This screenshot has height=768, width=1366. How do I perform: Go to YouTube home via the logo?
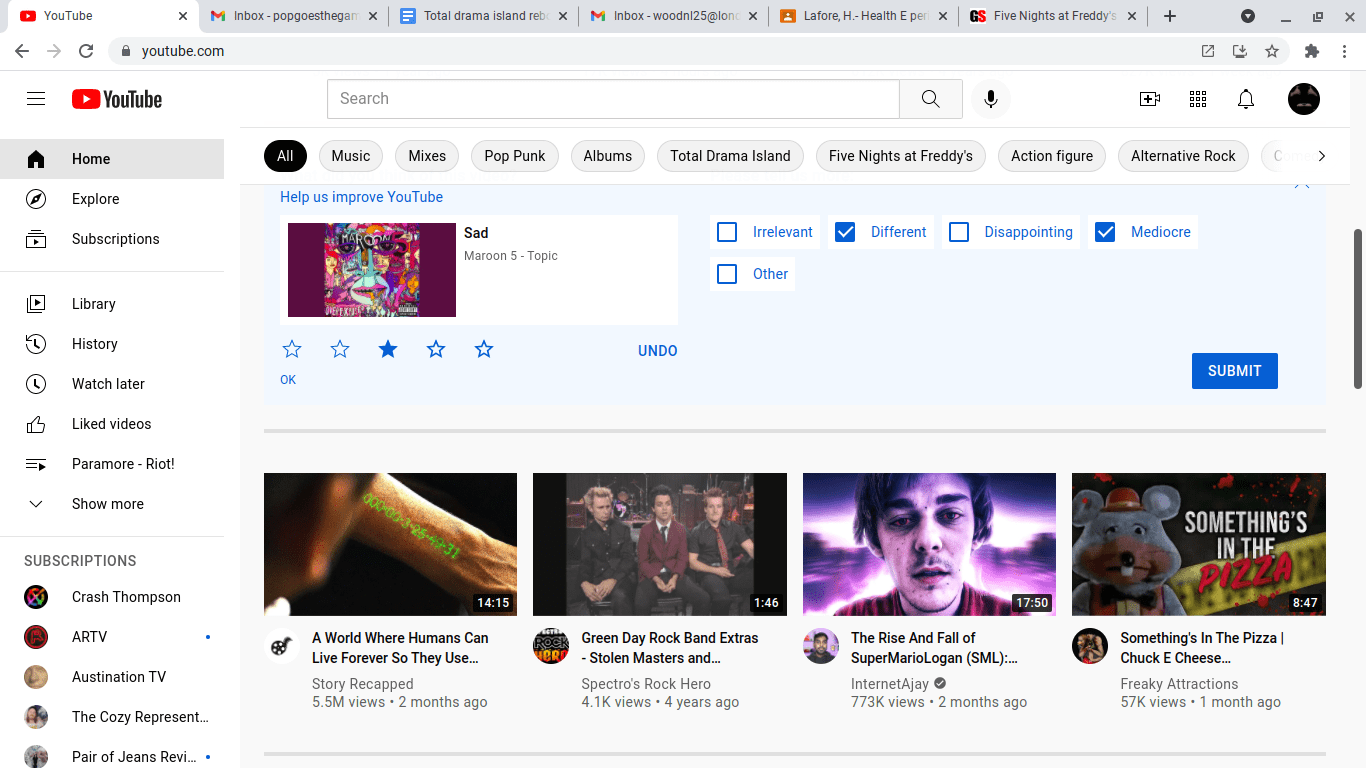[x=117, y=99]
